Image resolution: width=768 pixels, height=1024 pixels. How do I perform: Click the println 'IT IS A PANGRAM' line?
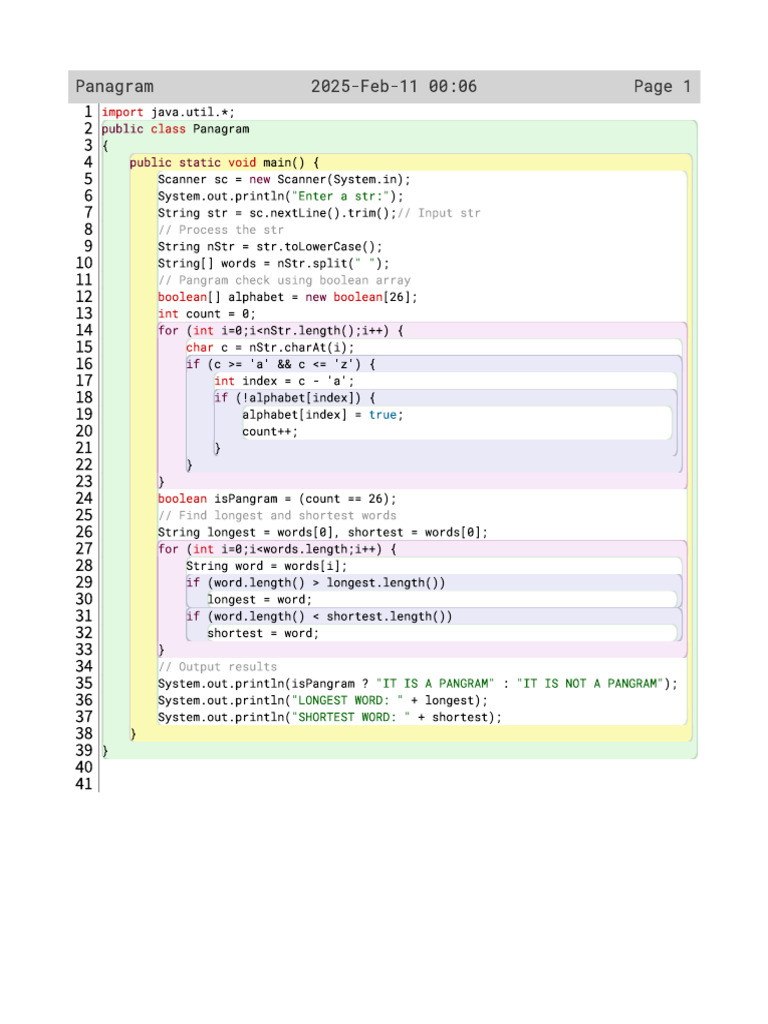(418, 684)
